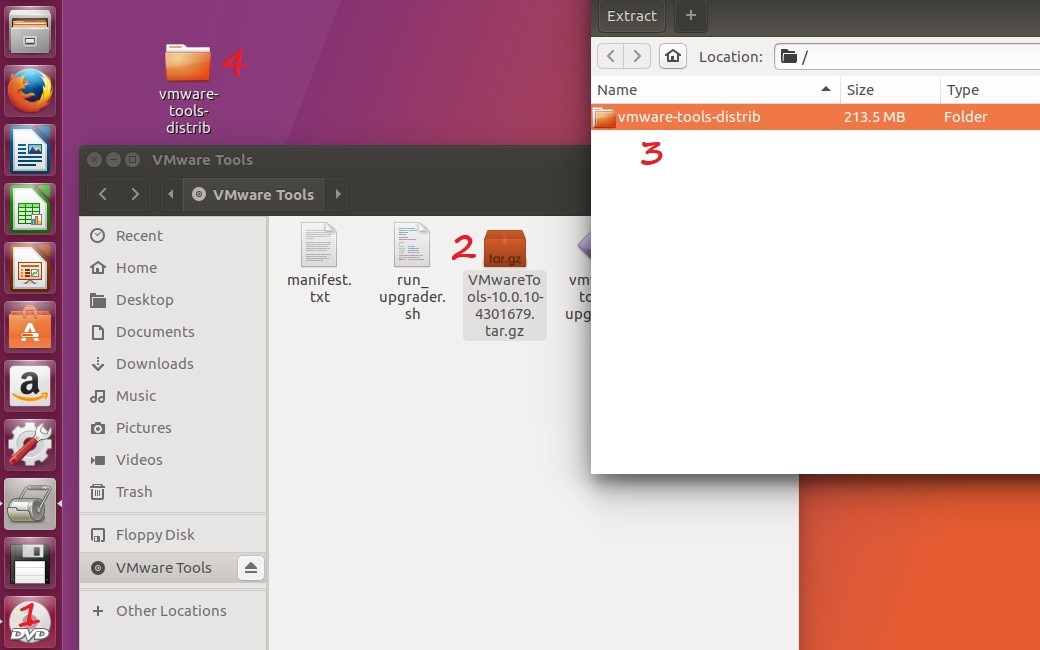Screen dimensions: 1040x650
Task: Click the Location field in Archive Manager
Action: click(907, 56)
